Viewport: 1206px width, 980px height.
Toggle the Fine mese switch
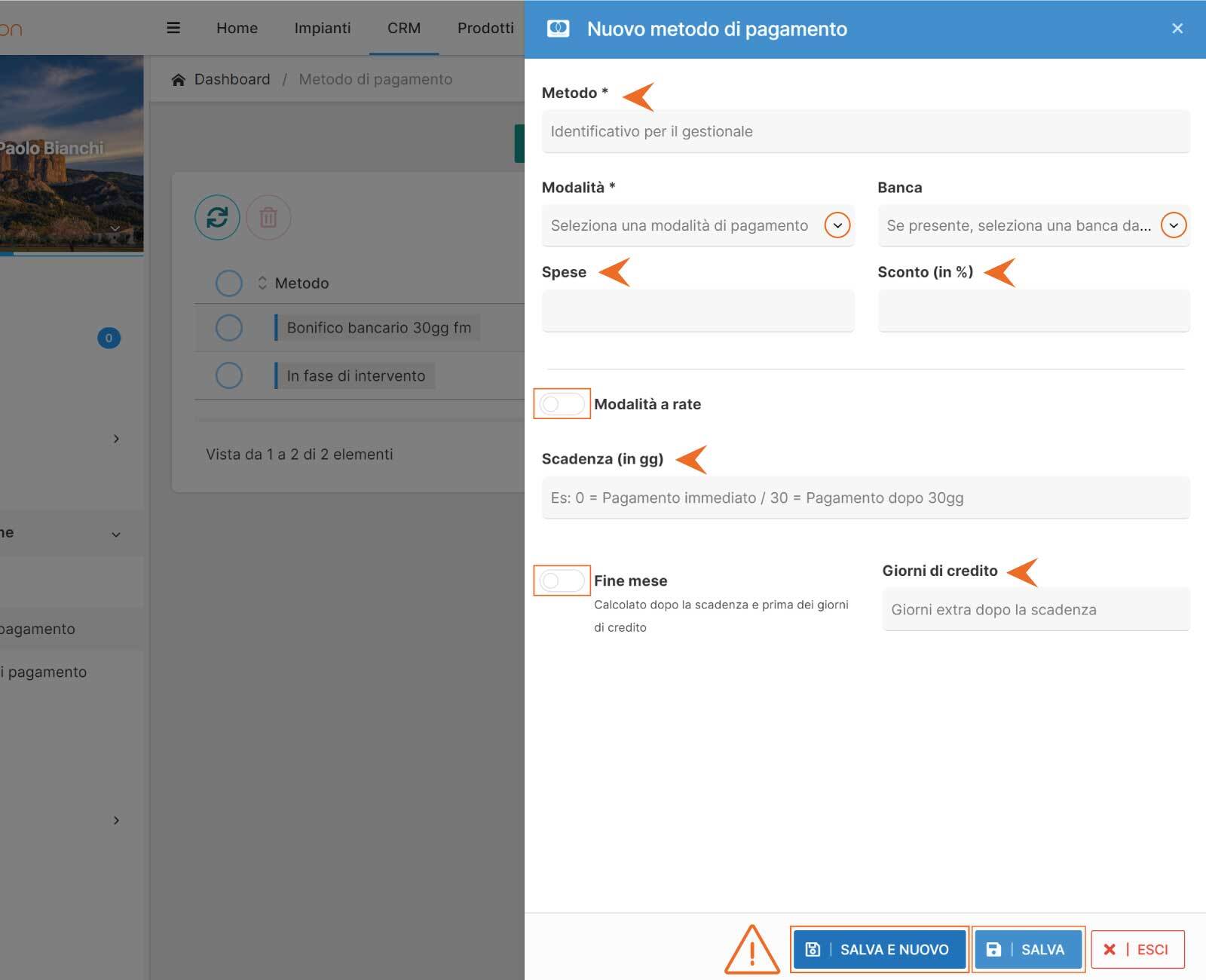562,580
